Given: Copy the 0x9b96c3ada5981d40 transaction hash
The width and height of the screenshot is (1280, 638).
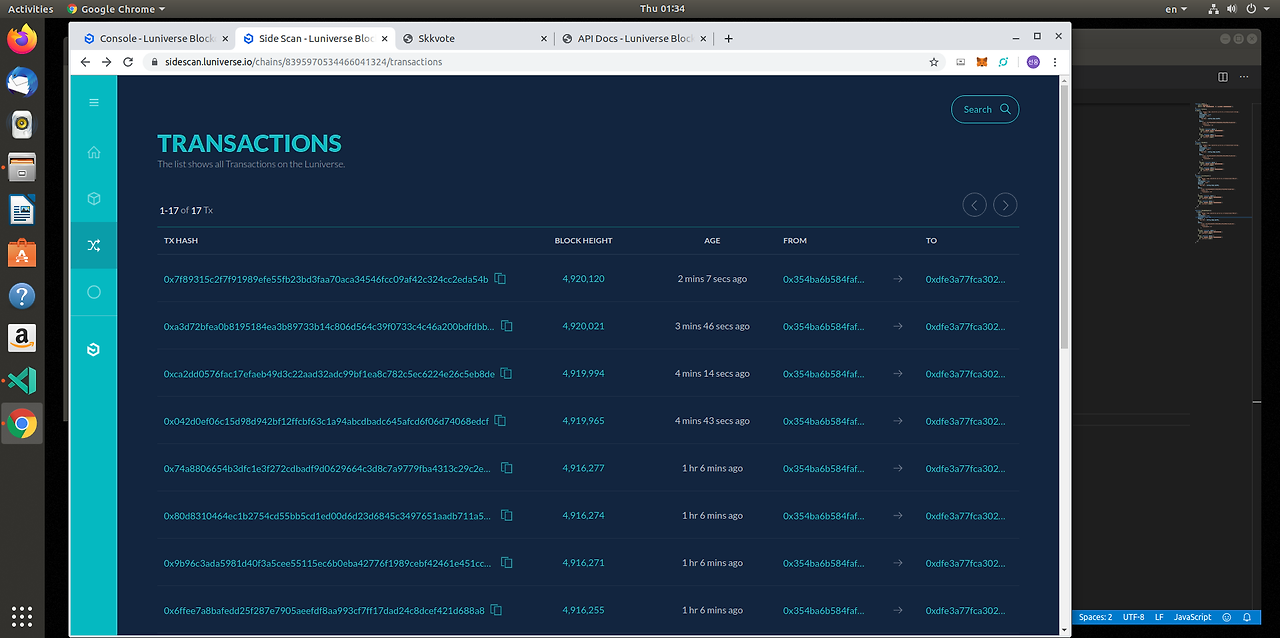Looking at the screenshot, I should 507,563.
